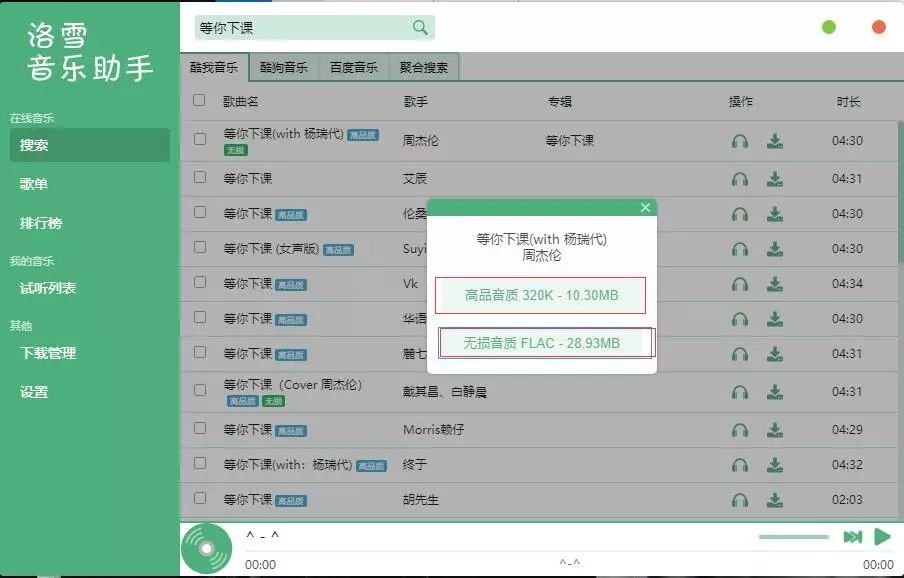904x578 pixels.
Task: Click the search magnifier icon
Action: [418, 27]
